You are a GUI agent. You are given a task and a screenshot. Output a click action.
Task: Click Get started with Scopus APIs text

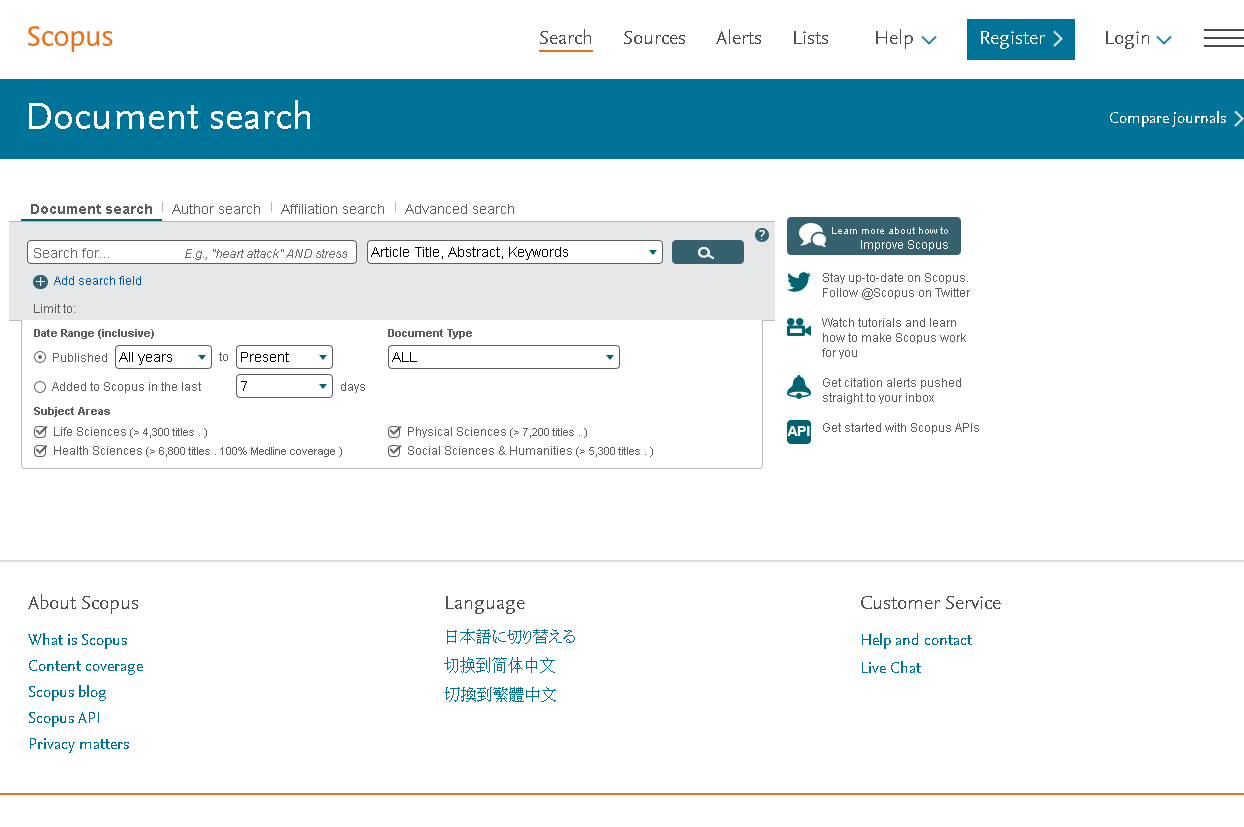pyautogui.click(x=901, y=428)
